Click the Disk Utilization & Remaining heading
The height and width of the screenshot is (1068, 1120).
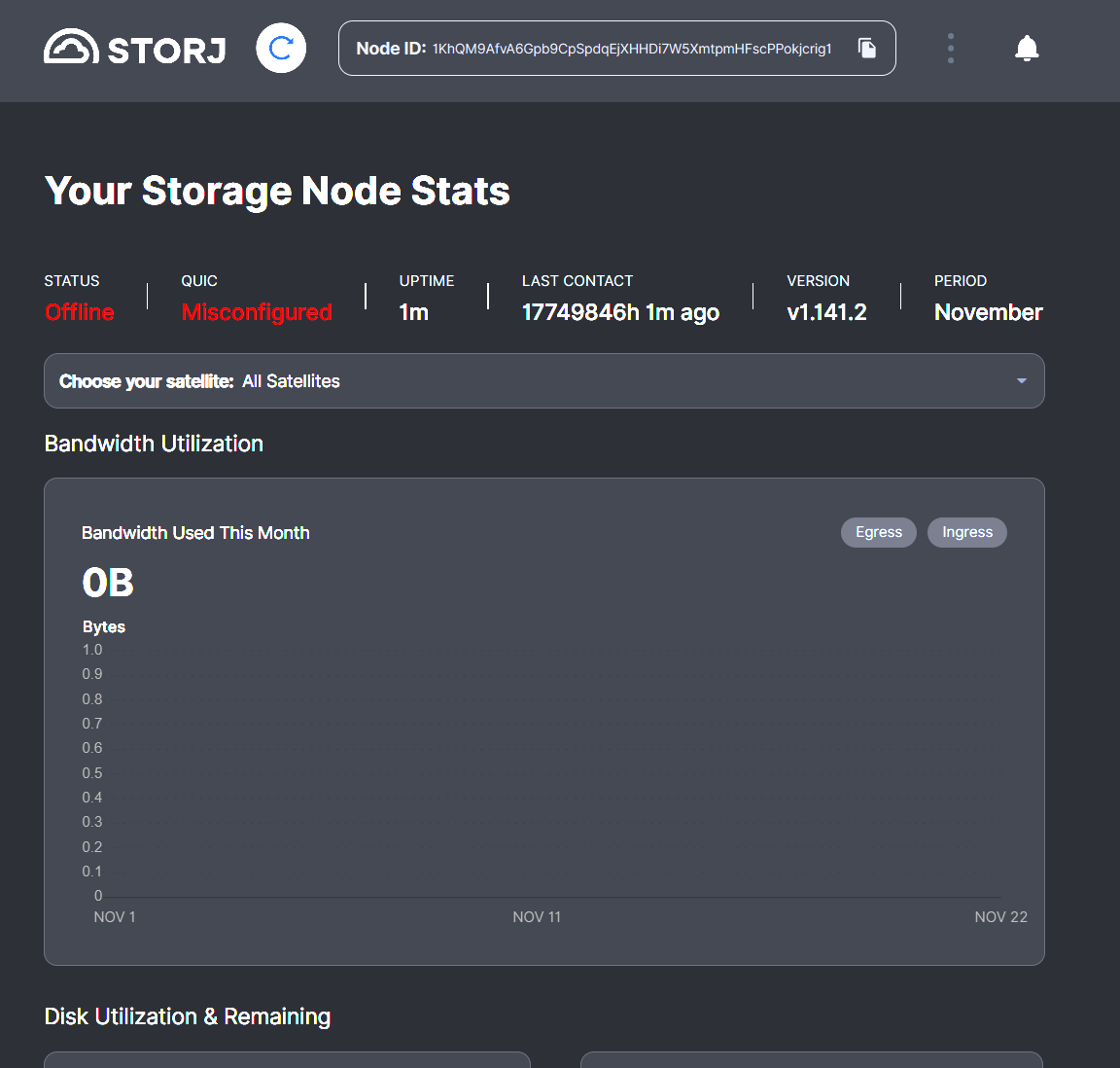[188, 1016]
